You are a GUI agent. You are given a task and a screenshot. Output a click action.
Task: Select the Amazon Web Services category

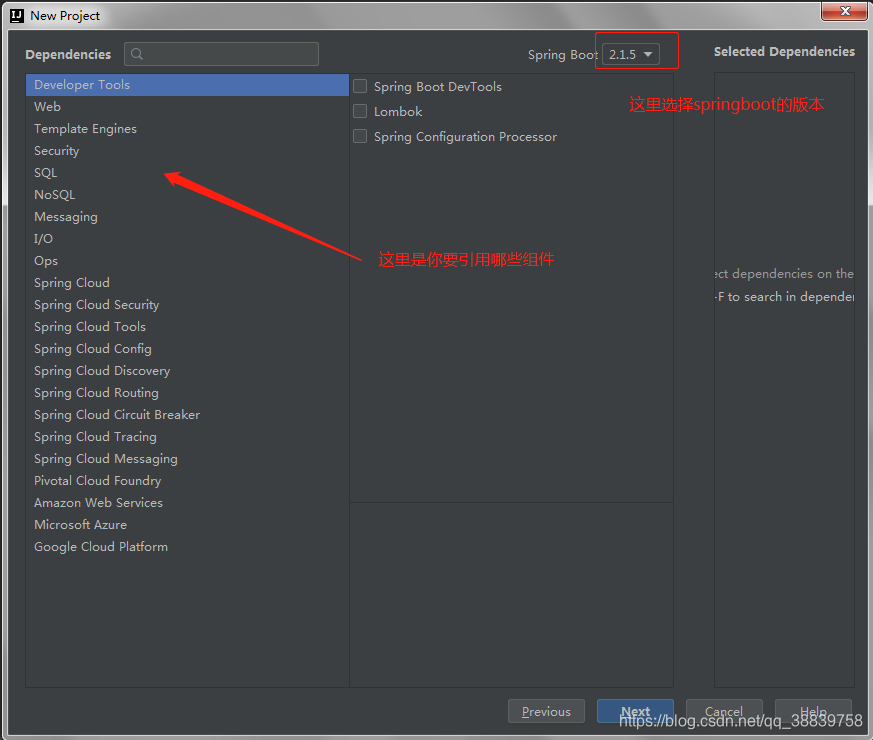pyautogui.click(x=187, y=502)
